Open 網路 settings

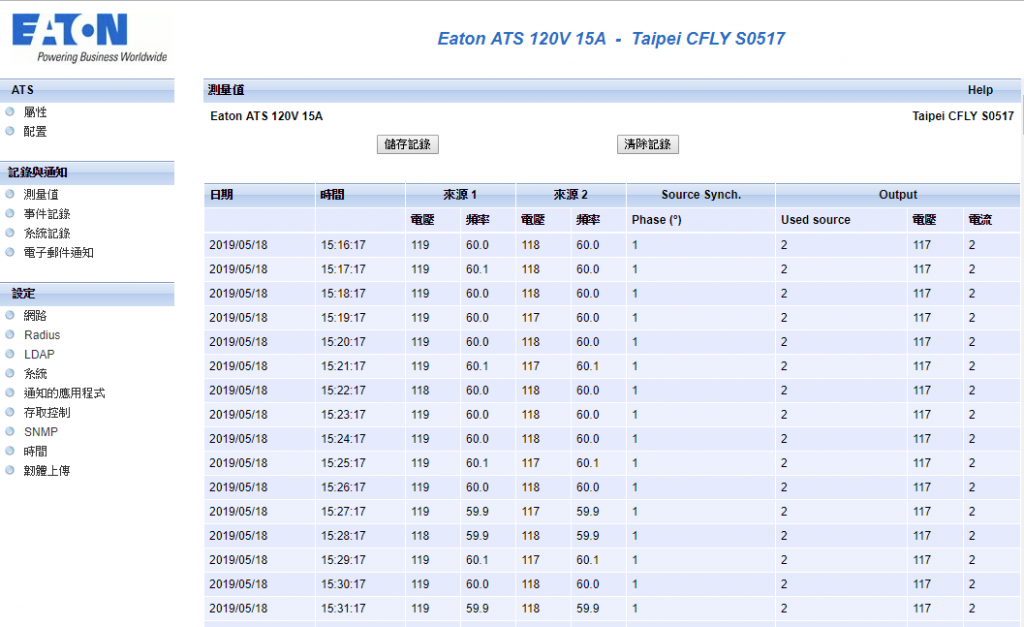click(x=35, y=315)
